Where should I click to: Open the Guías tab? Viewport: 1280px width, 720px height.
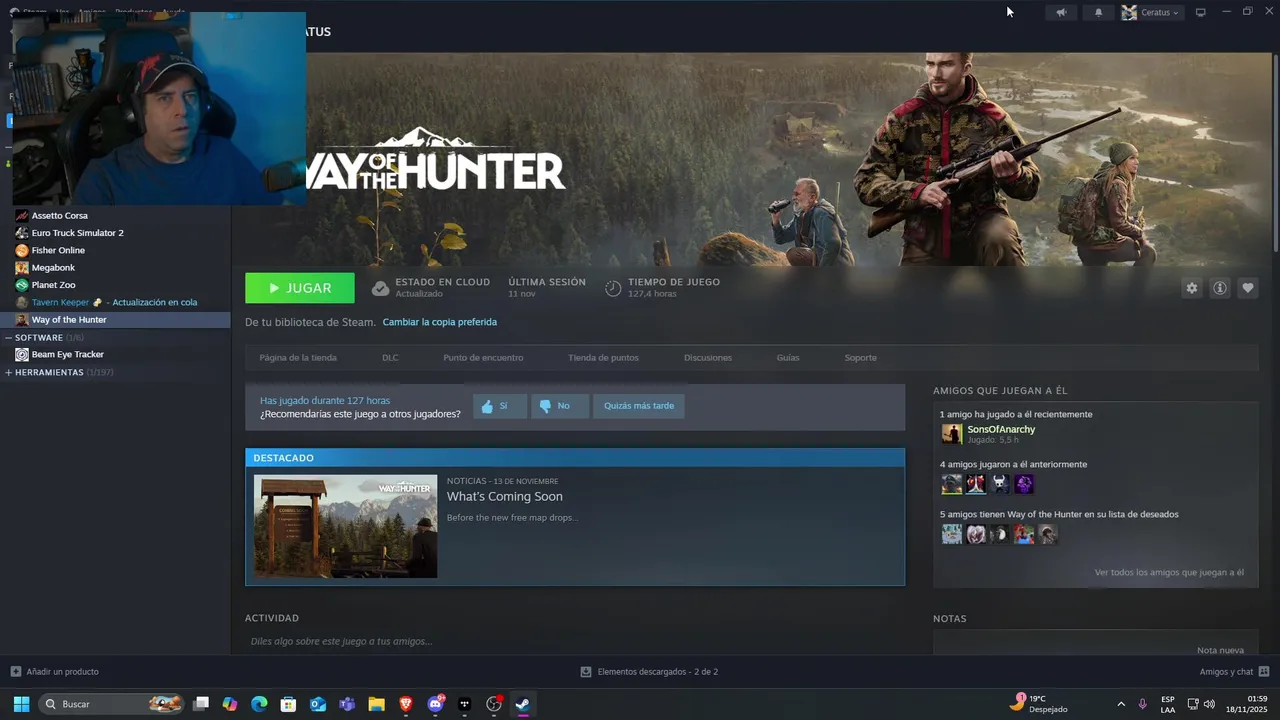[x=788, y=358]
